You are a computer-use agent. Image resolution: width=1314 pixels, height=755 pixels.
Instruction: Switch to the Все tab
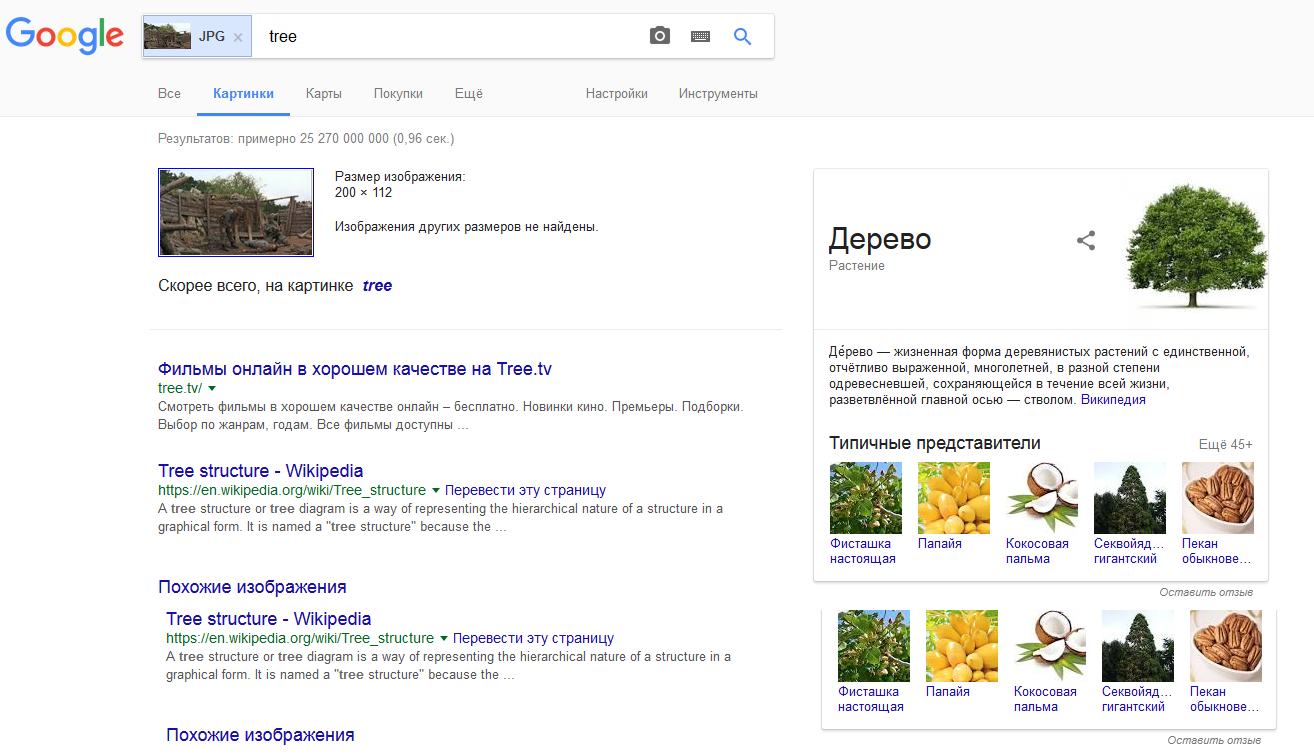point(170,93)
